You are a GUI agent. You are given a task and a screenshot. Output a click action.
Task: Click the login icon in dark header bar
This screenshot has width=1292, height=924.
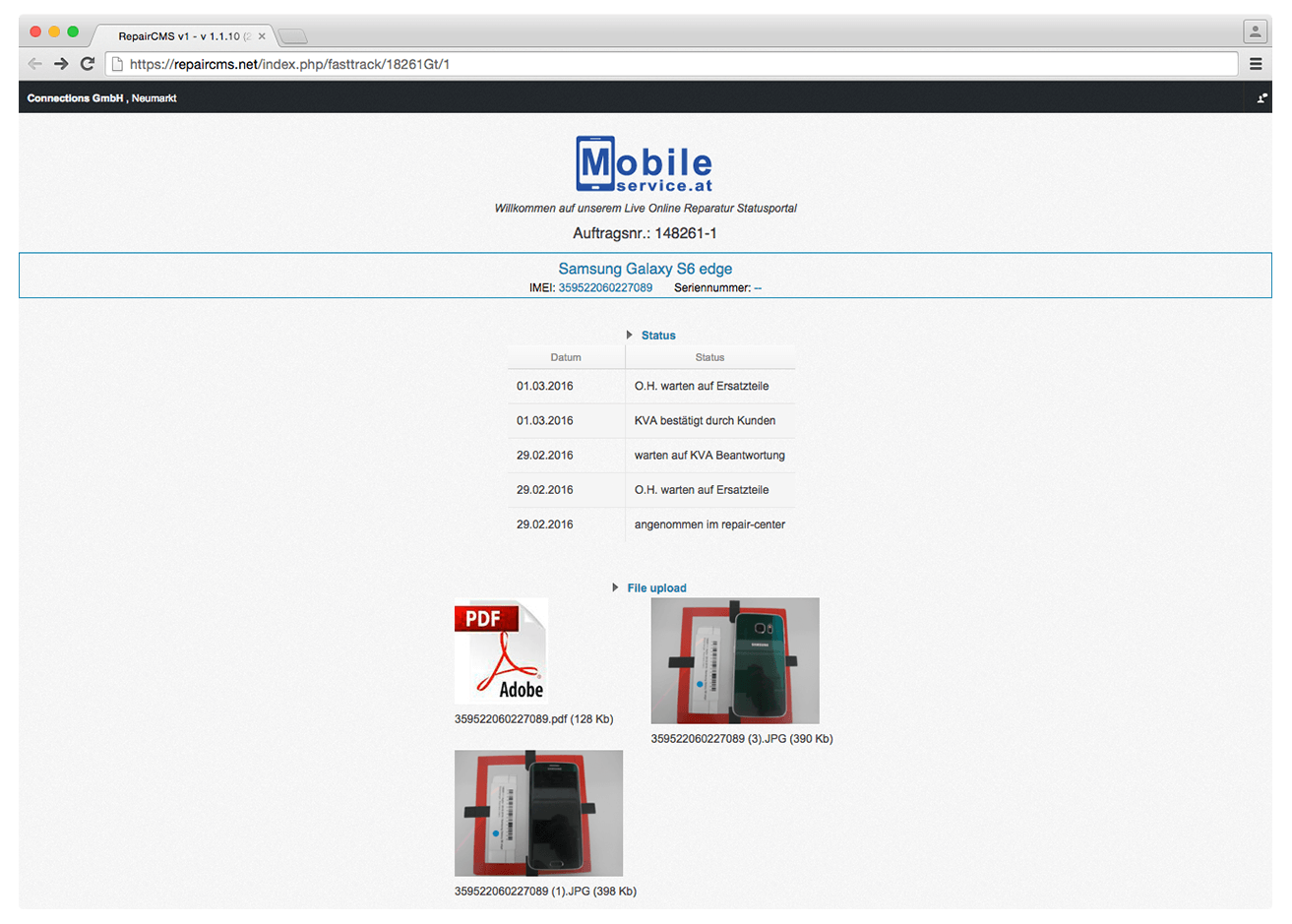[x=1262, y=97]
